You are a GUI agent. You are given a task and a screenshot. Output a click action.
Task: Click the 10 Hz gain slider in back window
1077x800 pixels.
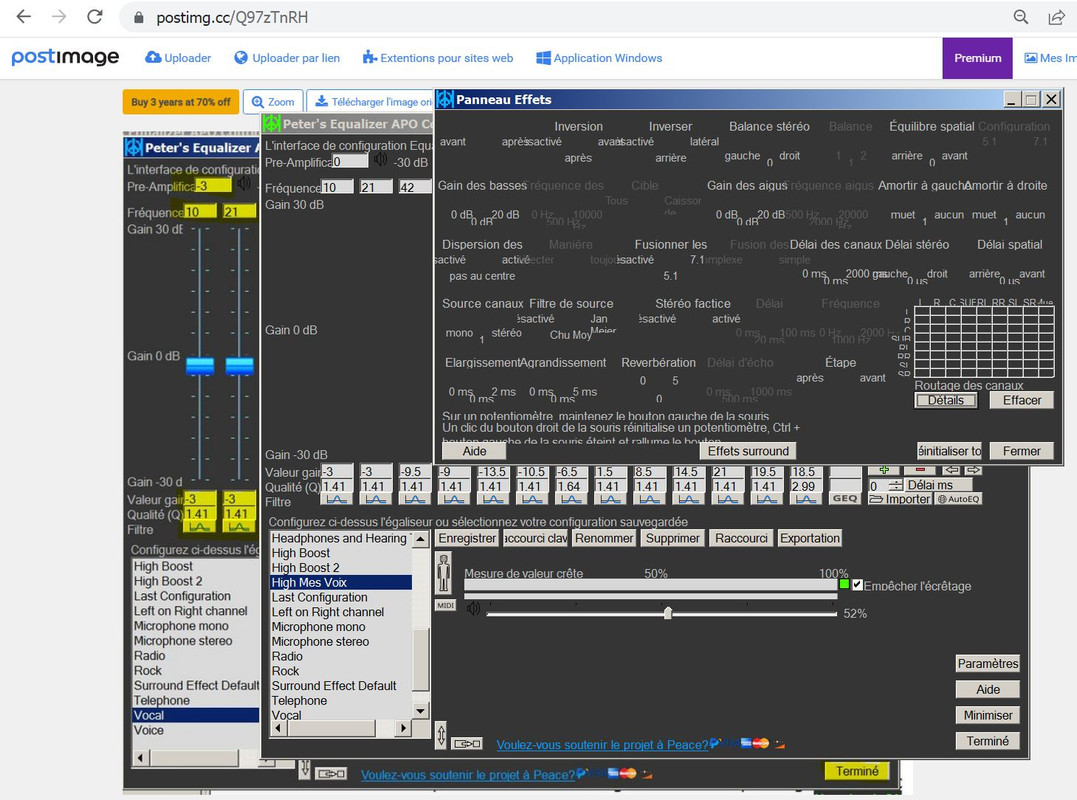(x=200, y=365)
